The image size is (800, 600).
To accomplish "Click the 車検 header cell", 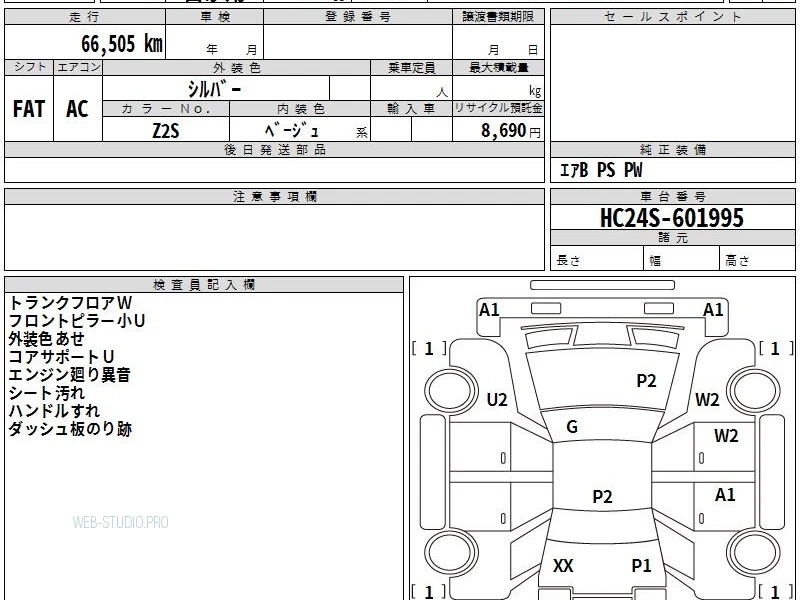I will pyautogui.click(x=215, y=17).
